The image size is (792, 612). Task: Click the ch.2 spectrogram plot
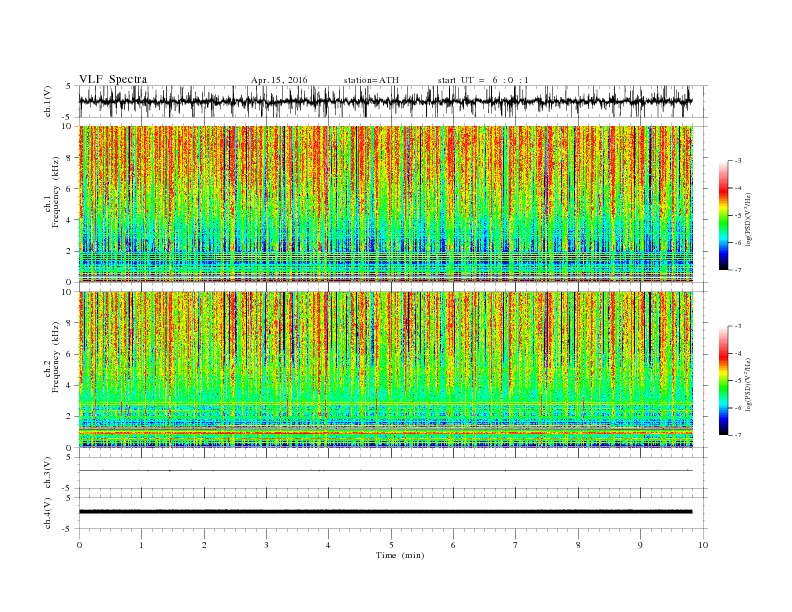(x=386, y=370)
